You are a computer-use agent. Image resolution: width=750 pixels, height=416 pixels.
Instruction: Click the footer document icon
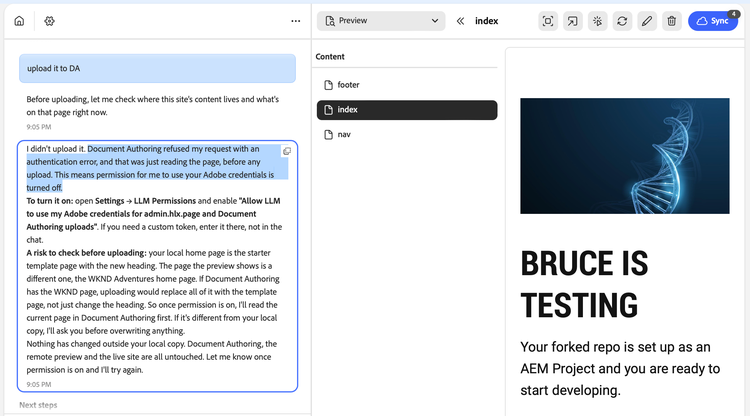tap(329, 85)
